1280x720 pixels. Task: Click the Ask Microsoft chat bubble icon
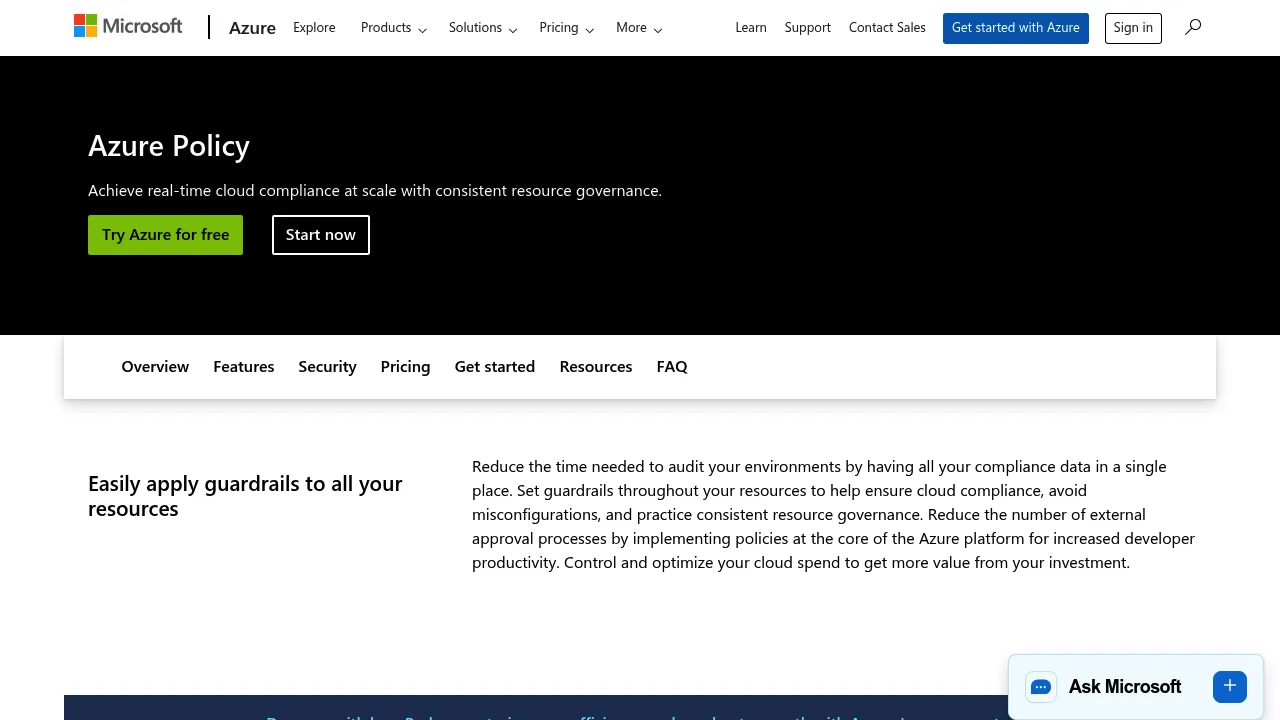1041,687
